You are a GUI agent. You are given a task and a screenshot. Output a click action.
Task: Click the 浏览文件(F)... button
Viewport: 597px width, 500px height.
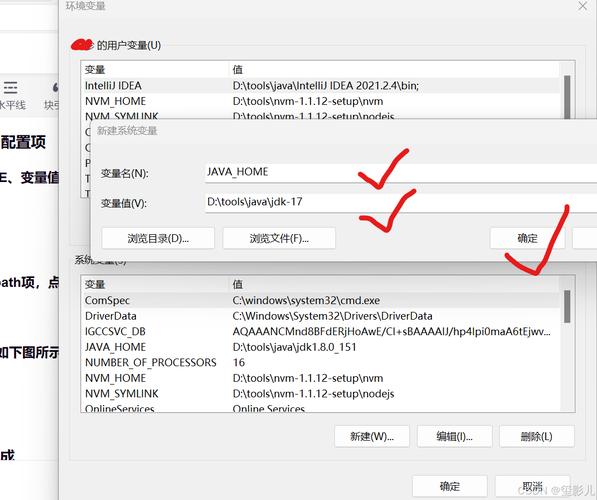click(279, 238)
